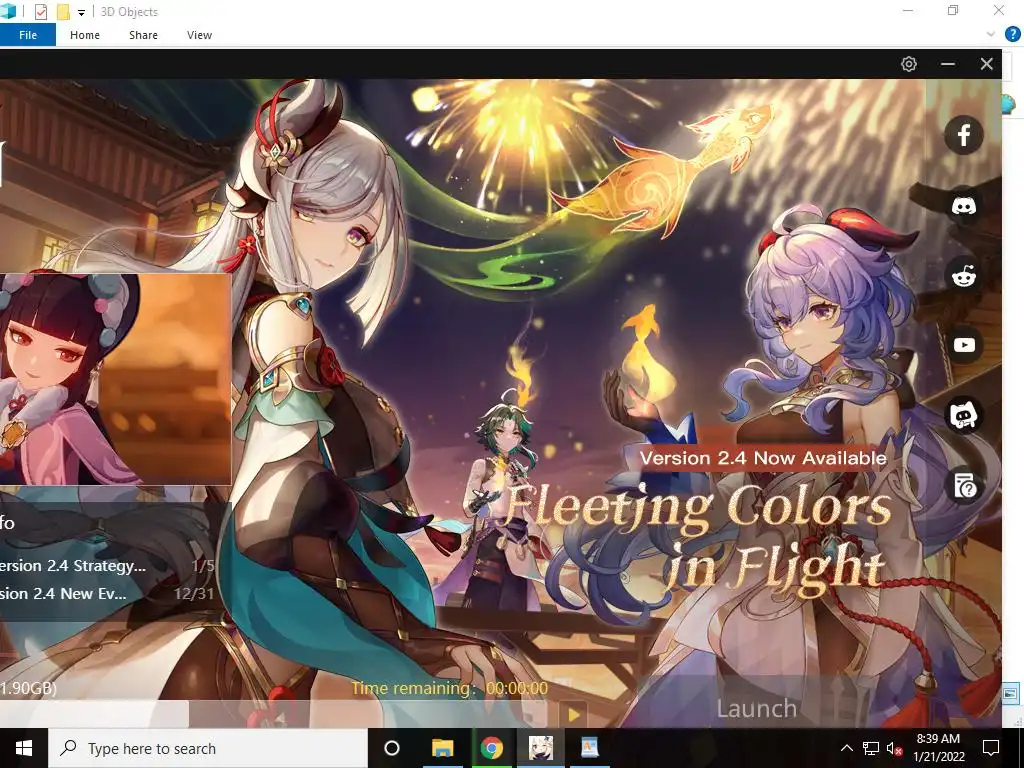Click the muted volume tray icon
1024x768 pixels.
pyautogui.click(x=895, y=748)
